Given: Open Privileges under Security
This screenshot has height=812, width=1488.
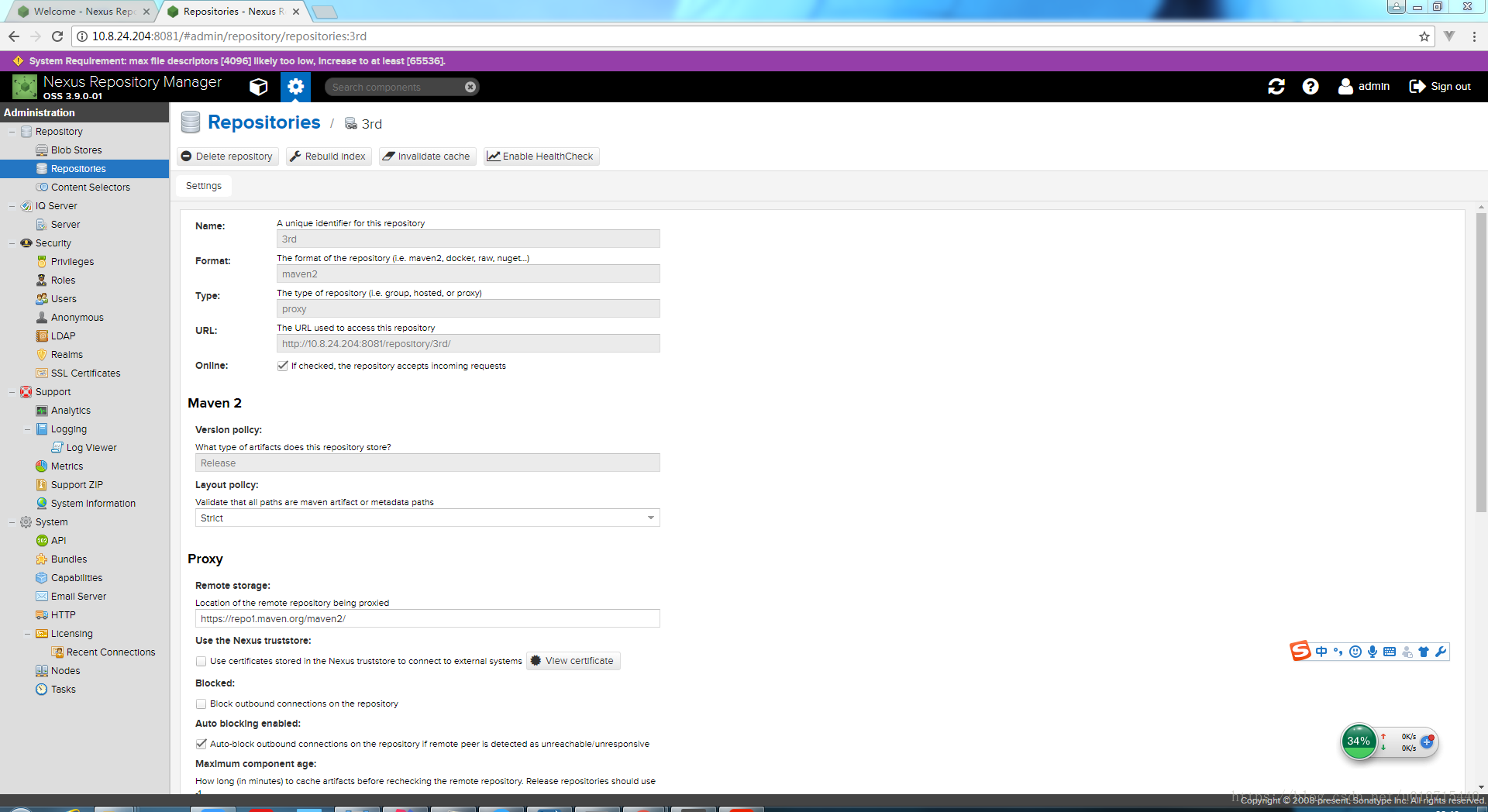Looking at the screenshot, I should [72, 262].
